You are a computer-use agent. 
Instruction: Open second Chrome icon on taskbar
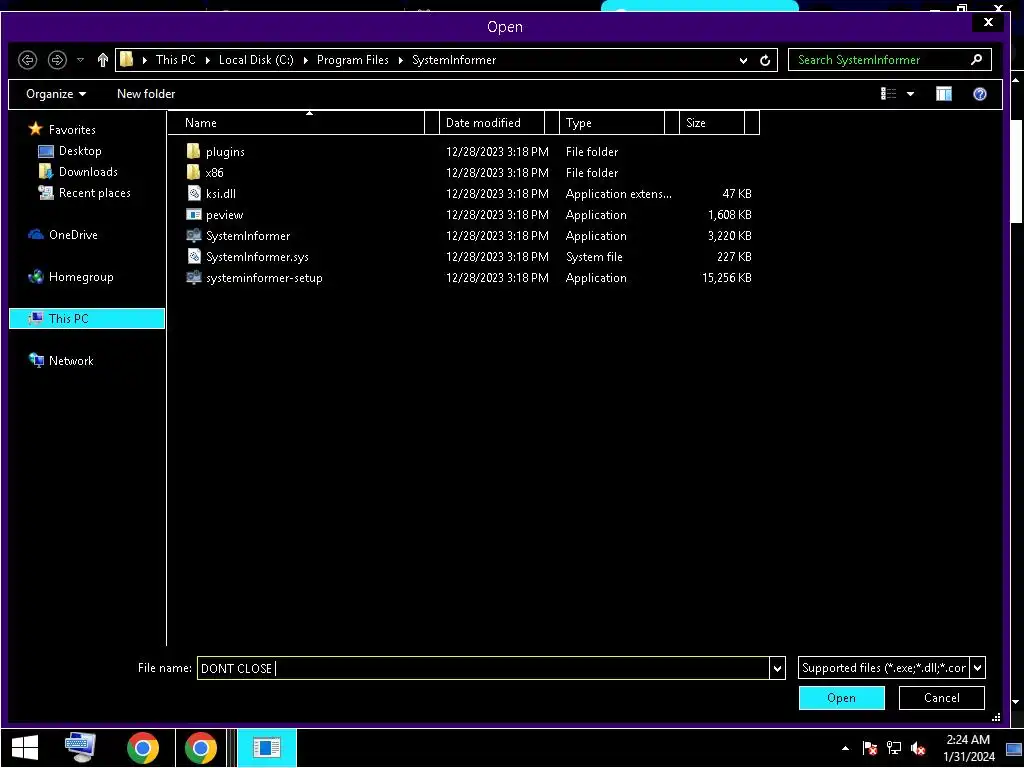pyautogui.click(x=200, y=748)
